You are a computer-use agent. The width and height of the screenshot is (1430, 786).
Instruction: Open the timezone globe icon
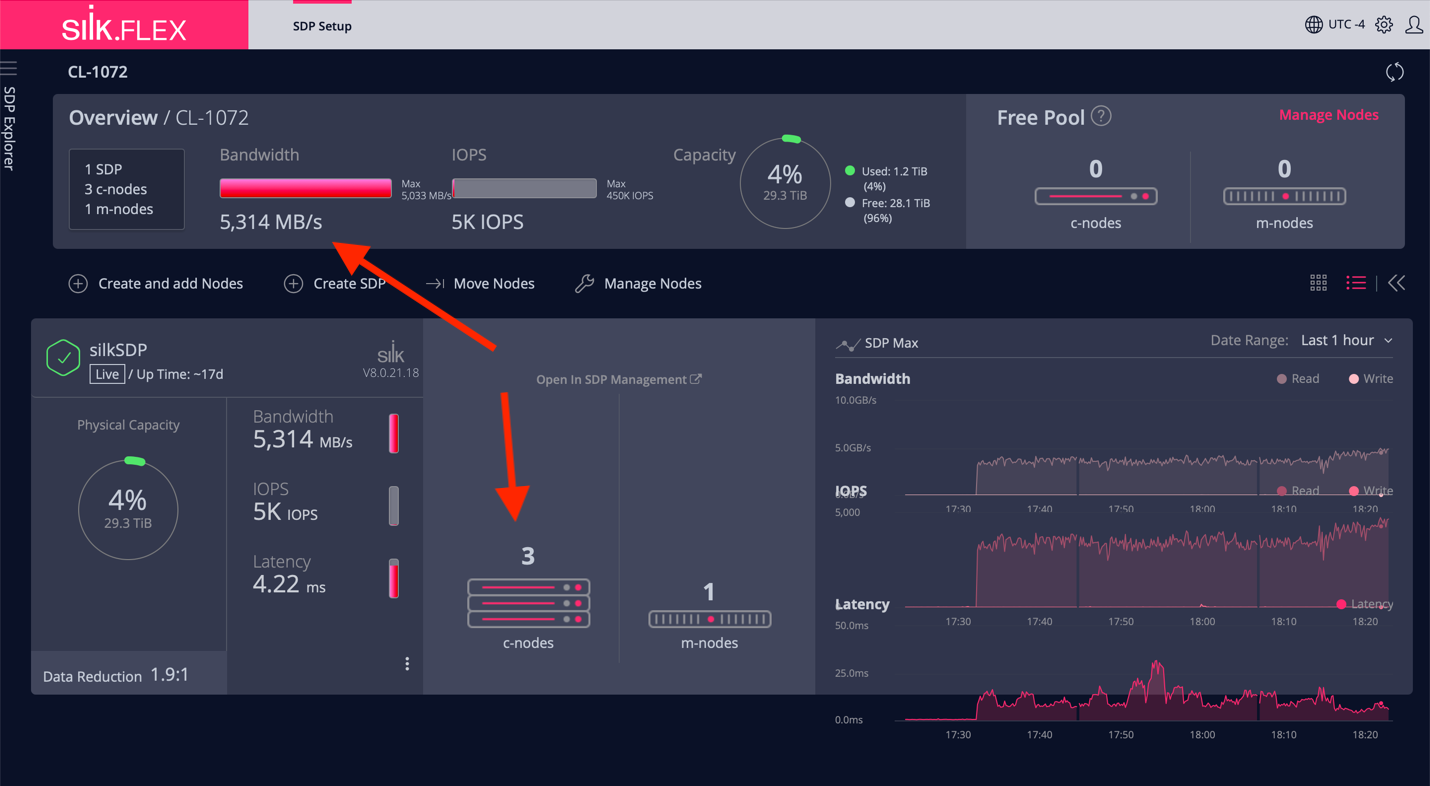[x=1314, y=24]
